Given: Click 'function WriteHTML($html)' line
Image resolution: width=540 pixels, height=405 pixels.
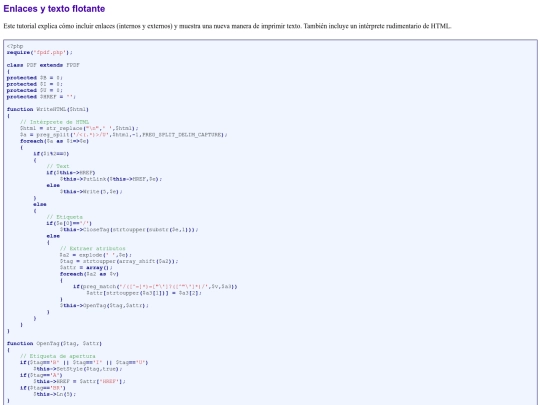Looking at the screenshot, I should coord(48,109).
